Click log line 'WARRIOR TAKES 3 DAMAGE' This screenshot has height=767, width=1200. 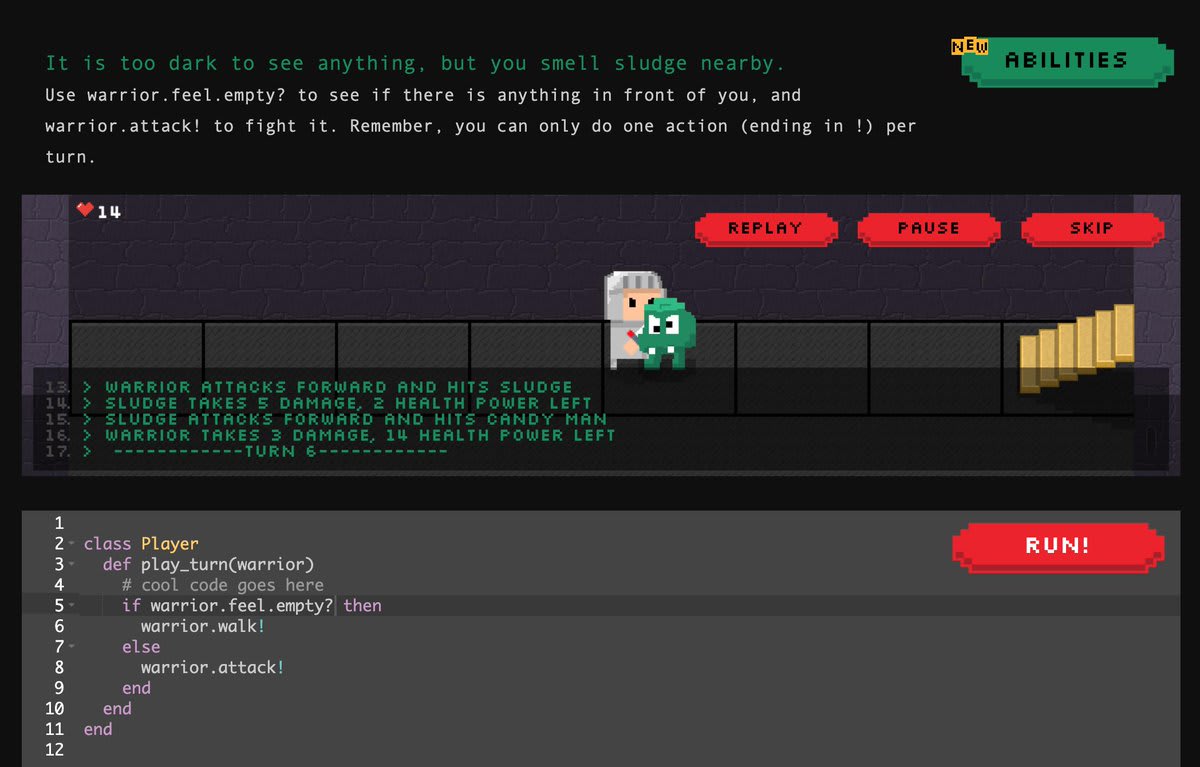[x=360, y=435]
